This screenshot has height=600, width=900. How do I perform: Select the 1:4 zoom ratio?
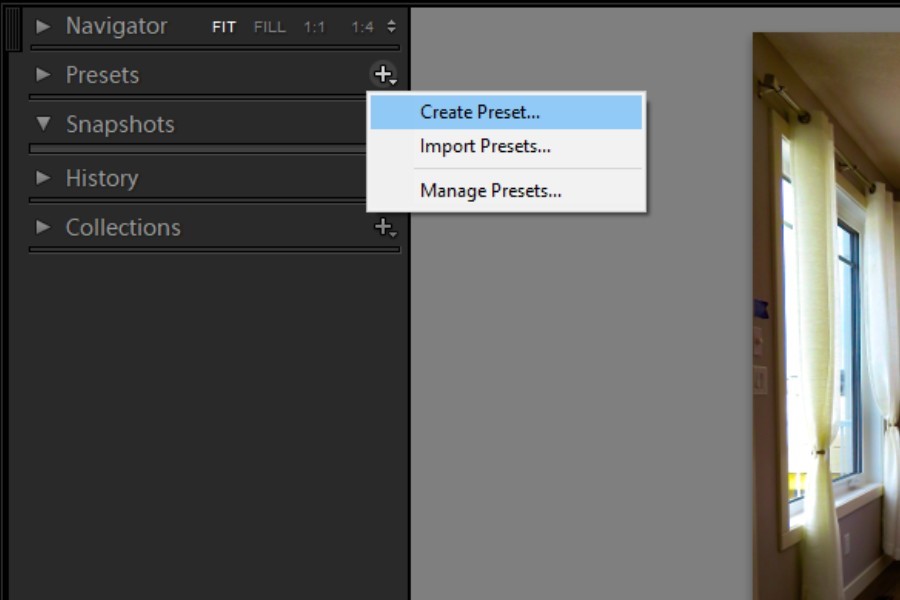362,27
